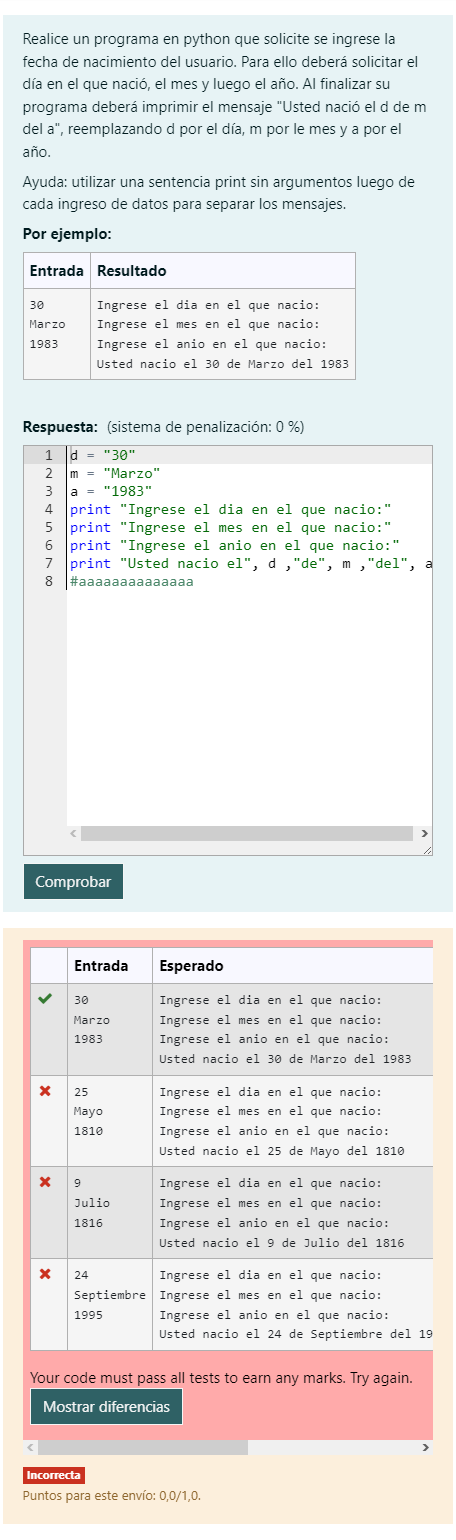Click the 'Your code must pass all tests' message
The image size is (456, 1540).
[x=221, y=1377]
